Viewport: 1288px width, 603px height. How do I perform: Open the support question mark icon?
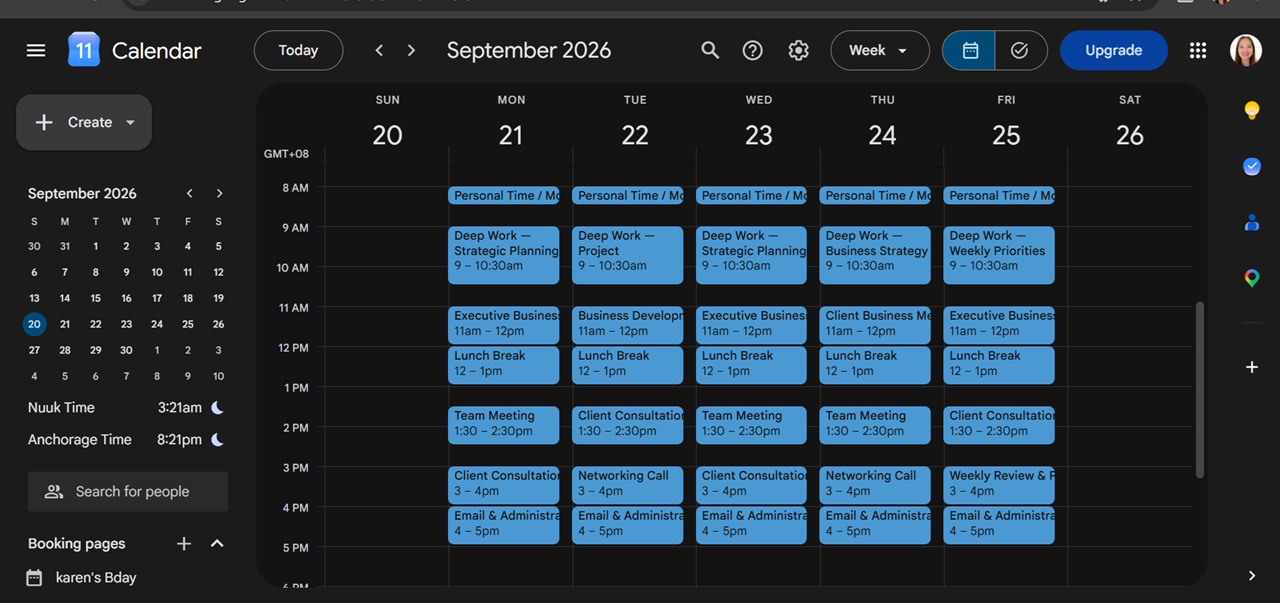tap(753, 50)
